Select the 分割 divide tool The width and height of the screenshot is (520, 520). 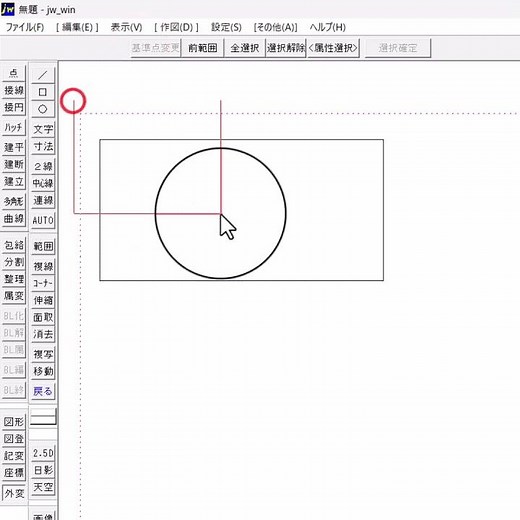[14, 262]
